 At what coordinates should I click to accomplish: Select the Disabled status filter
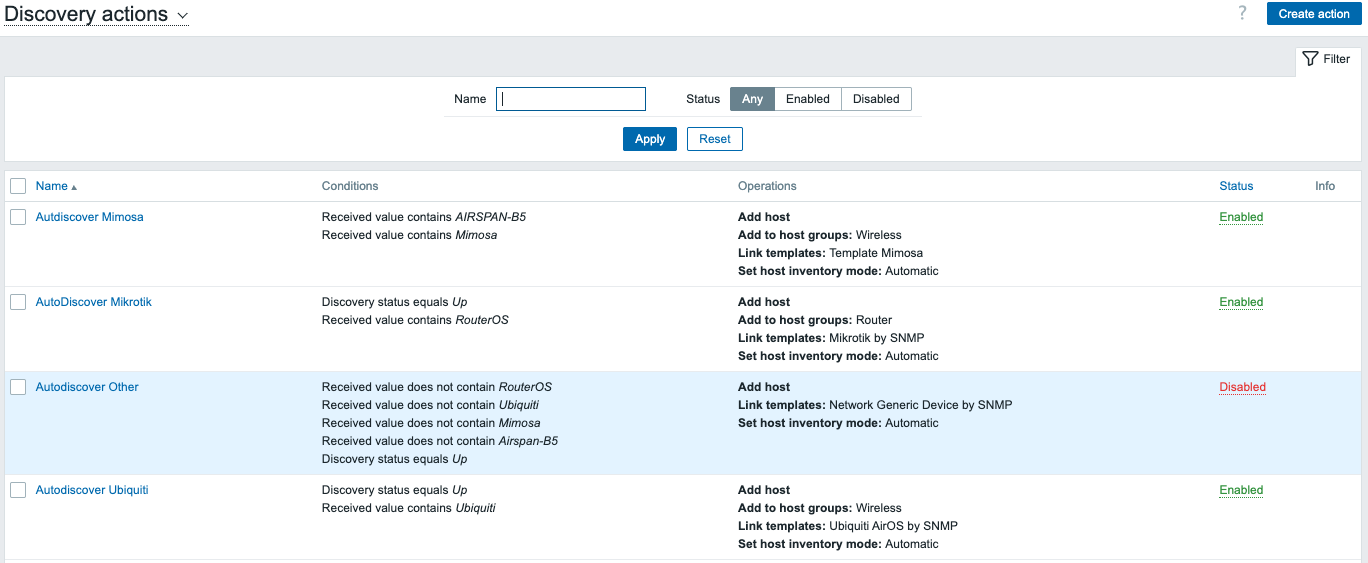point(876,99)
